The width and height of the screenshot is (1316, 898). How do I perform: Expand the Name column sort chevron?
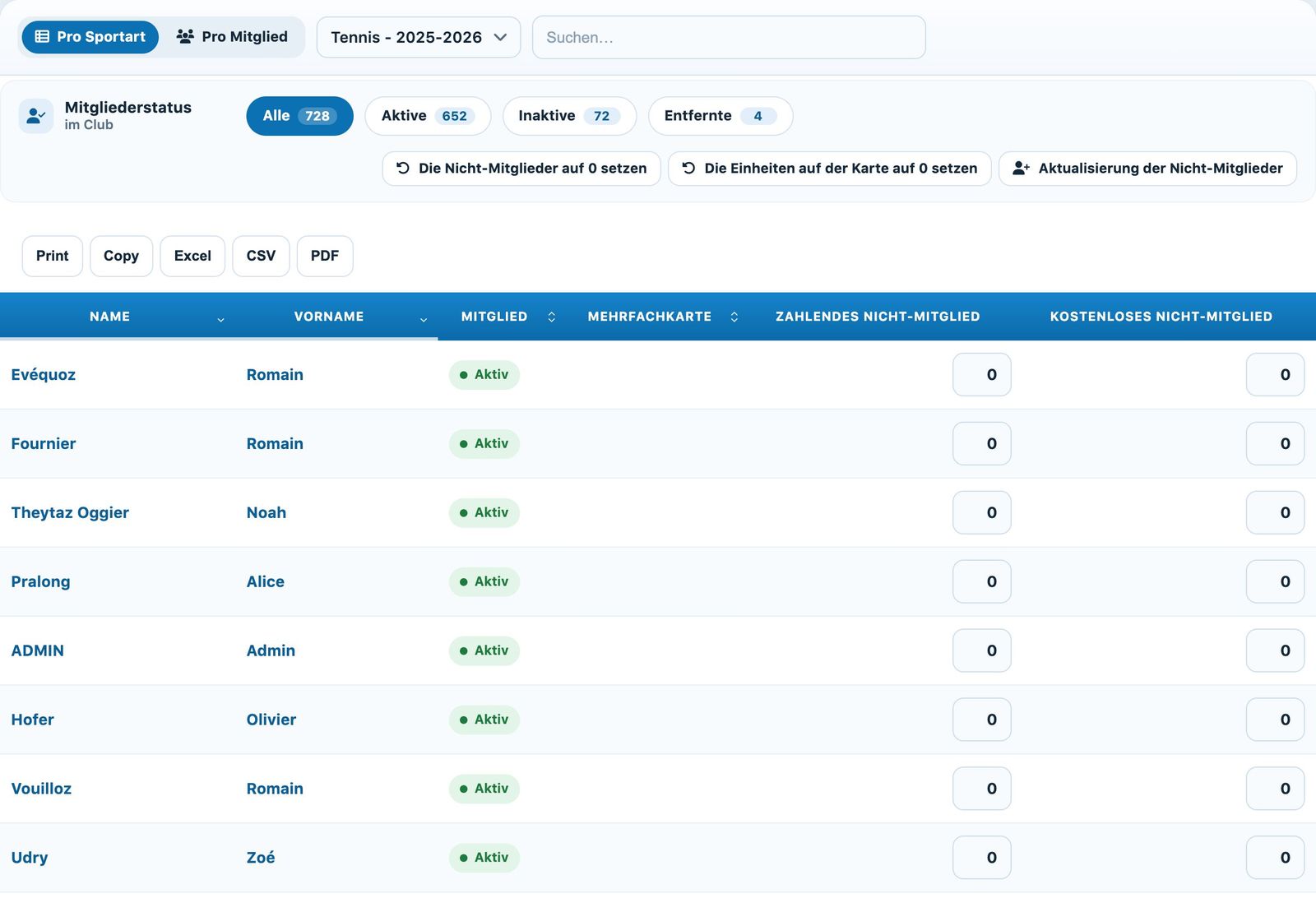pos(220,319)
